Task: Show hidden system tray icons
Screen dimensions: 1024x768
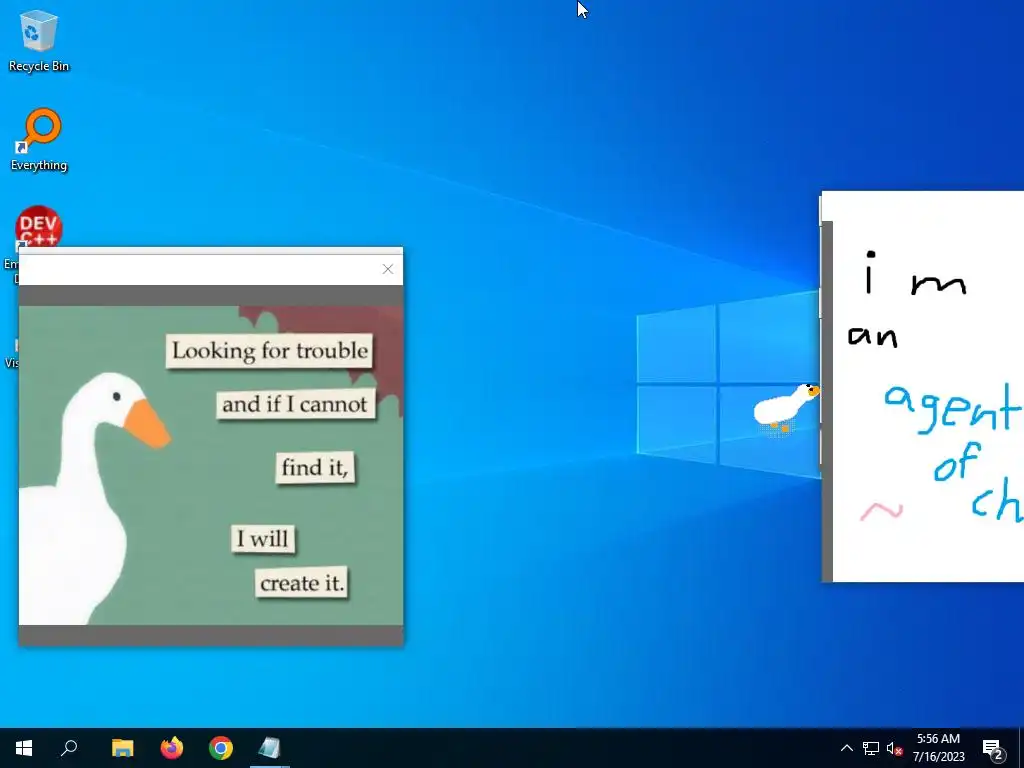Action: click(846, 748)
